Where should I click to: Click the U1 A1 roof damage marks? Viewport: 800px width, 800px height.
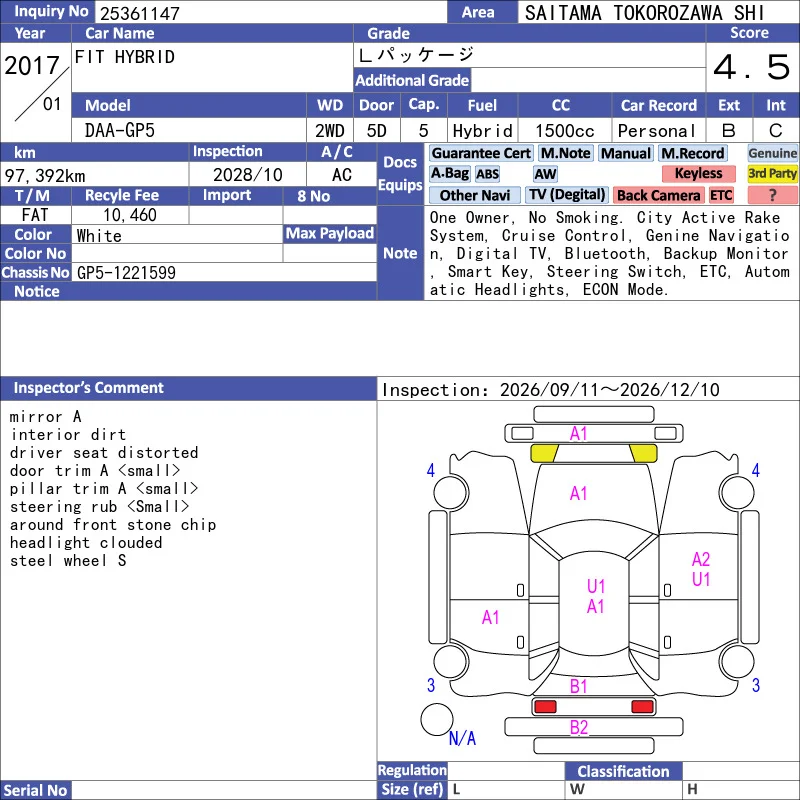click(x=595, y=596)
